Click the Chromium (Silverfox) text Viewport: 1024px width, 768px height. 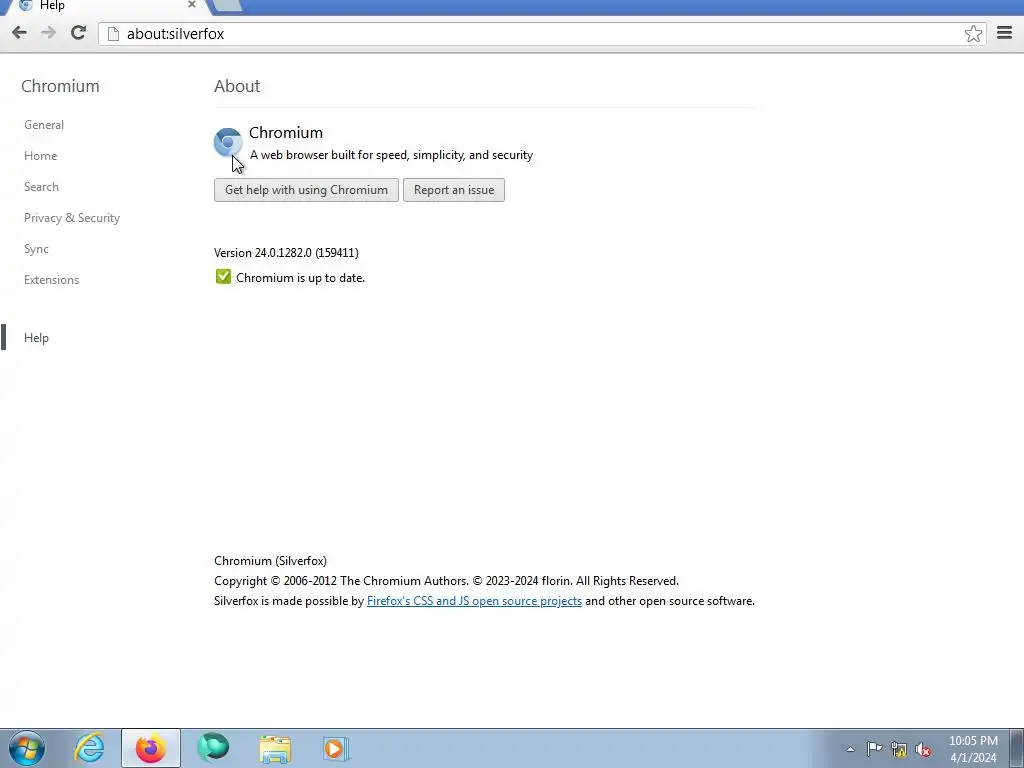tap(270, 561)
